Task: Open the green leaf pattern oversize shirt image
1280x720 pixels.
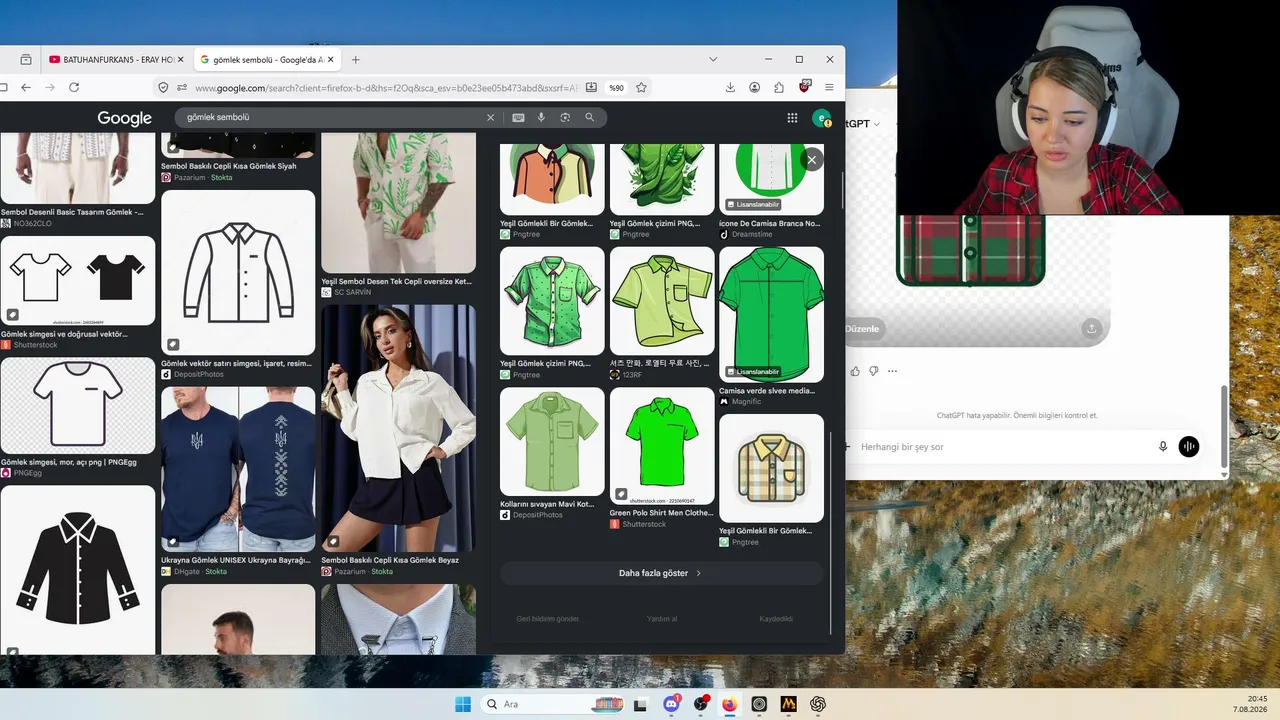Action: click(399, 202)
